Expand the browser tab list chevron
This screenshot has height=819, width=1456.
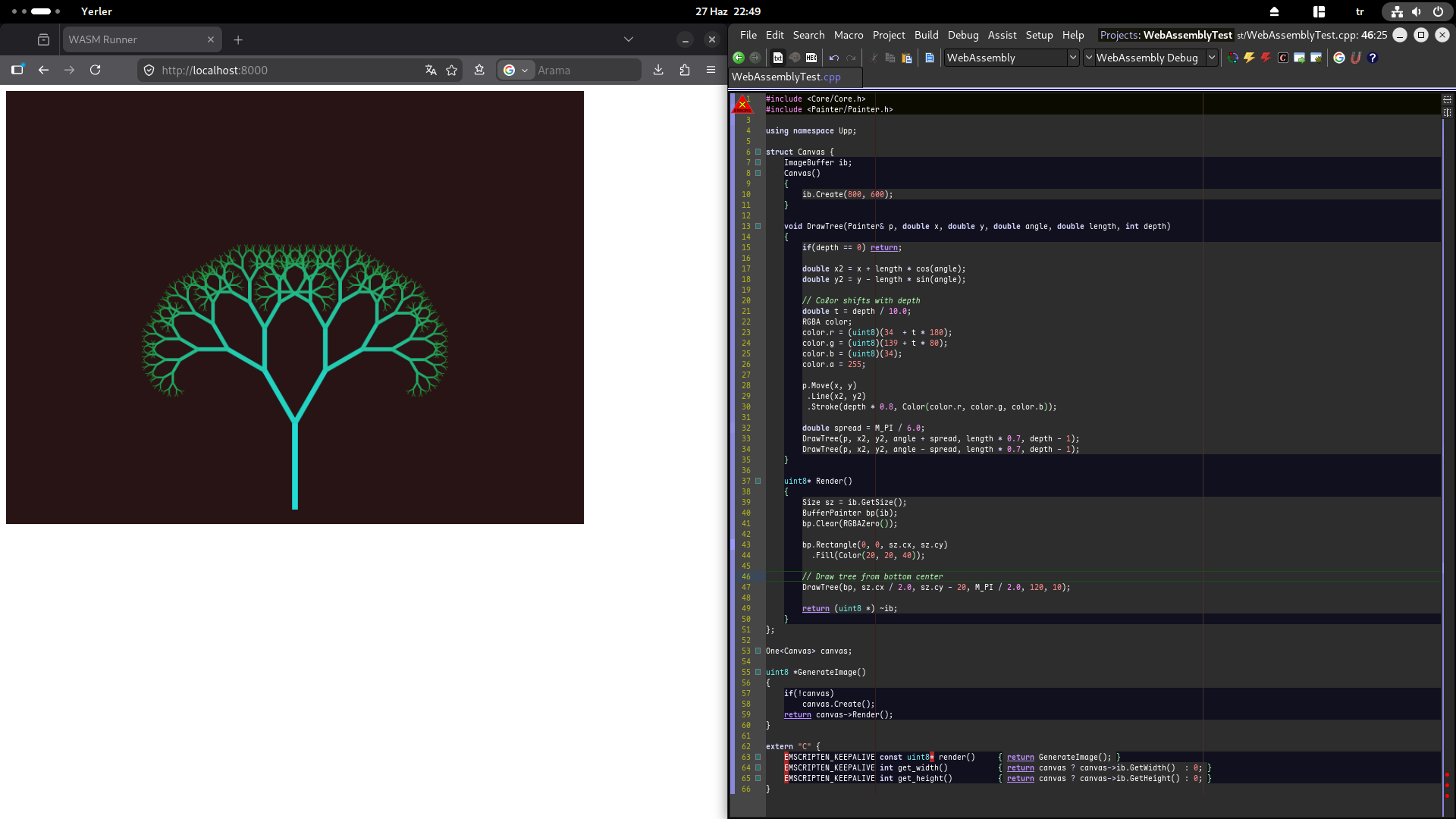pyautogui.click(x=629, y=39)
